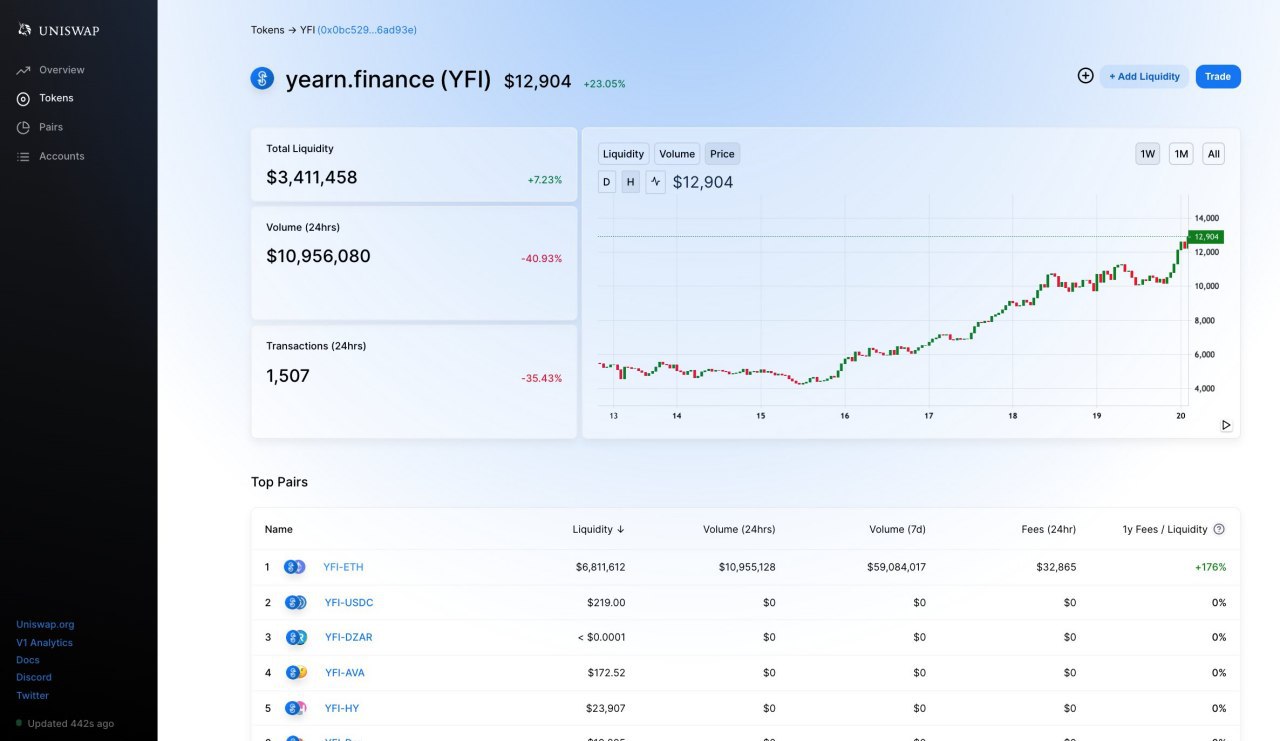Switch the chart to Volume
The width and height of the screenshot is (1280, 741).
point(677,154)
